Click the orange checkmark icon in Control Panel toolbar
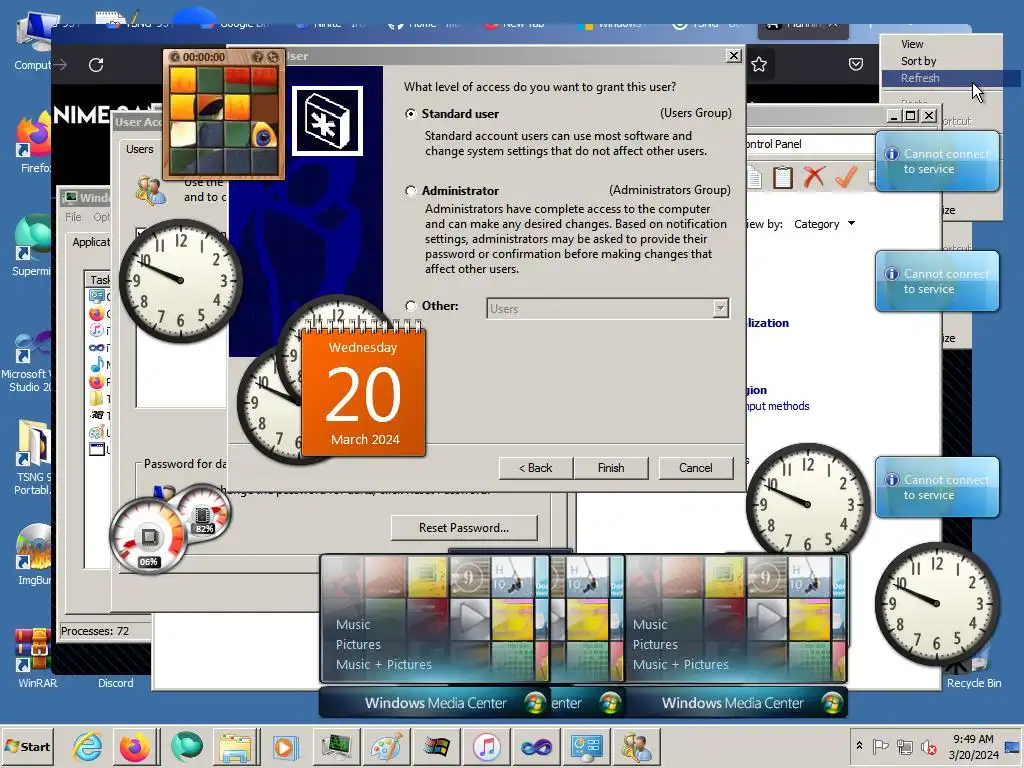 [846, 176]
